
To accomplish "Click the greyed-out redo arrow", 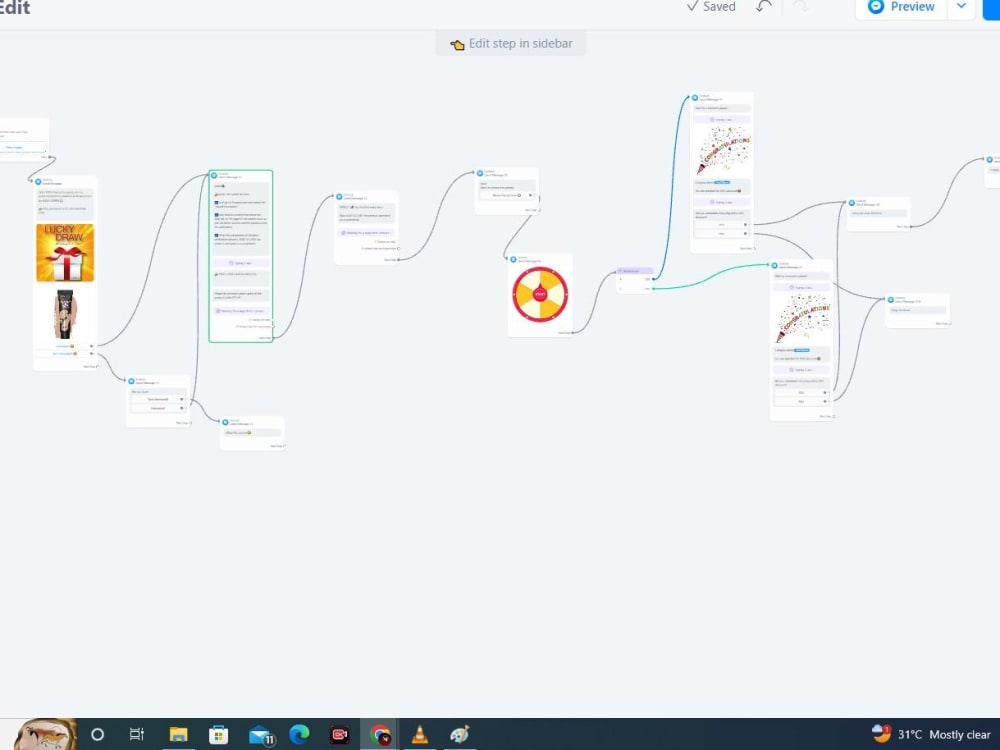I will pyautogui.click(x=800, y=6).
